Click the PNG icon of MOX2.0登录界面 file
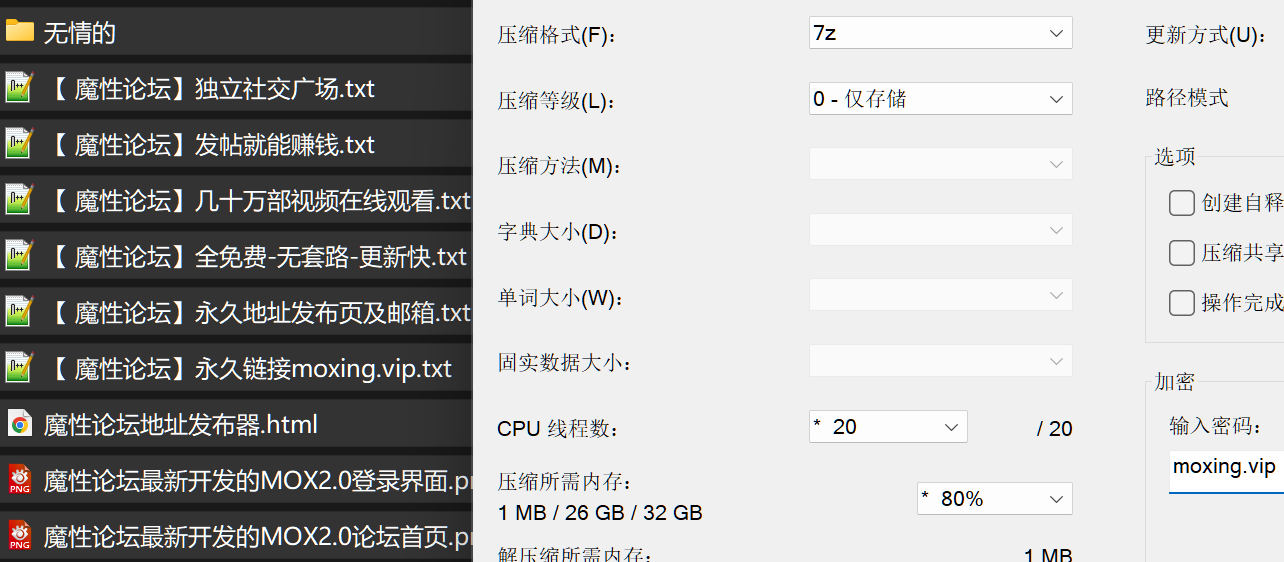This screenshot has width=1284, height=562. point(19,480)
